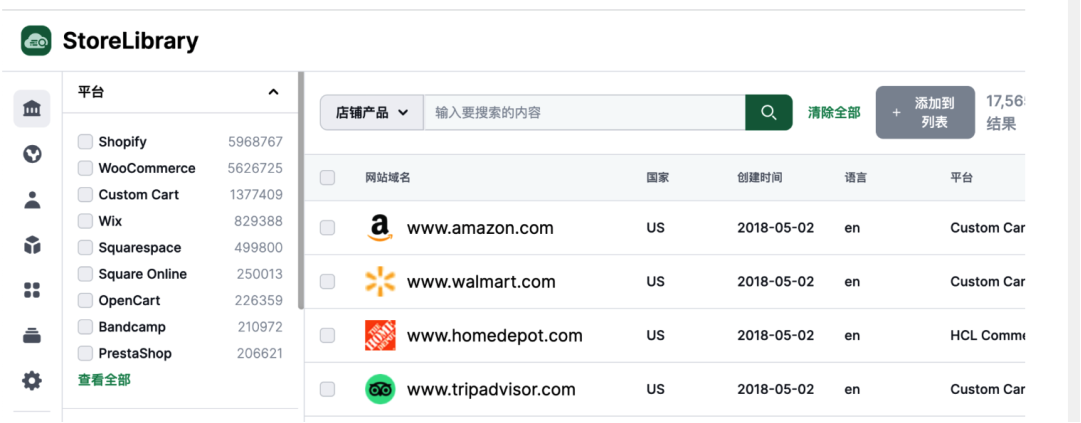Screen dimensions: 1081x423
Task: Click the 清除全部 link
Action: point(834,113)
